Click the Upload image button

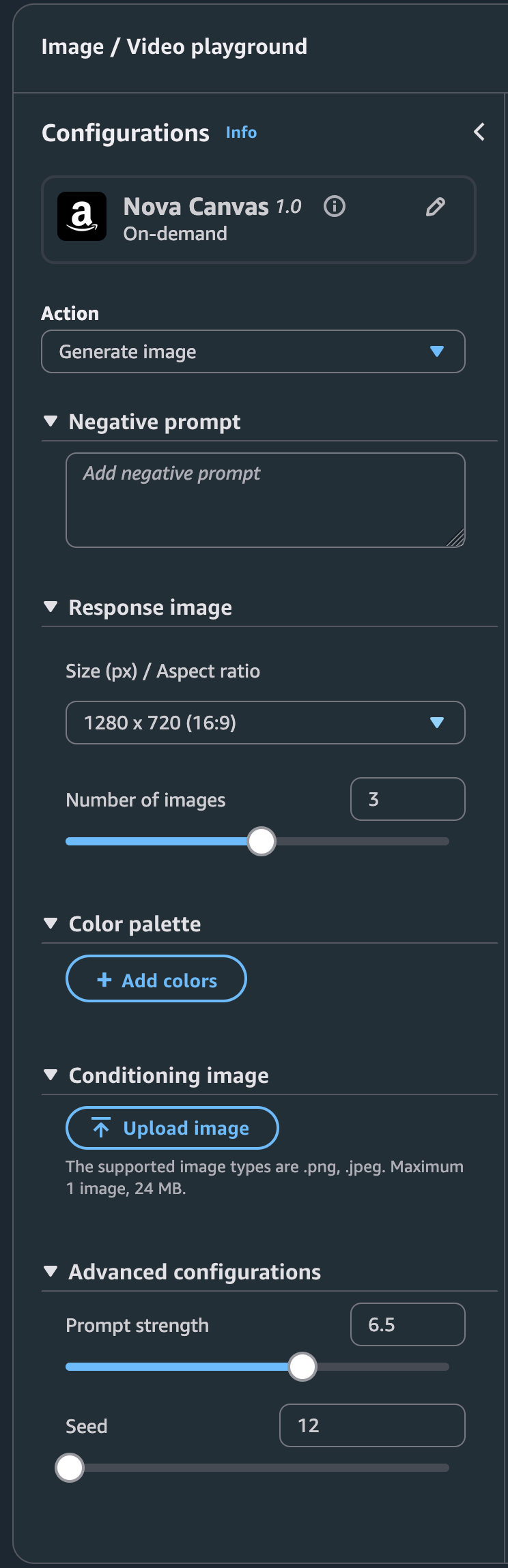coord(171,1128)
